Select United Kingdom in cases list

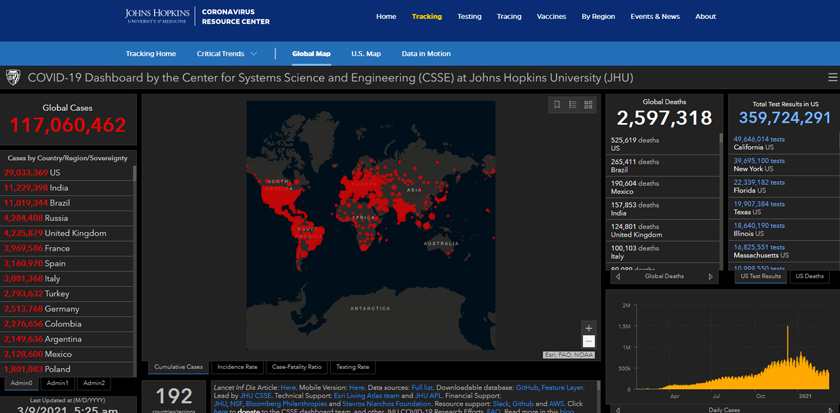pyautogui.click(x=67, y=233)
